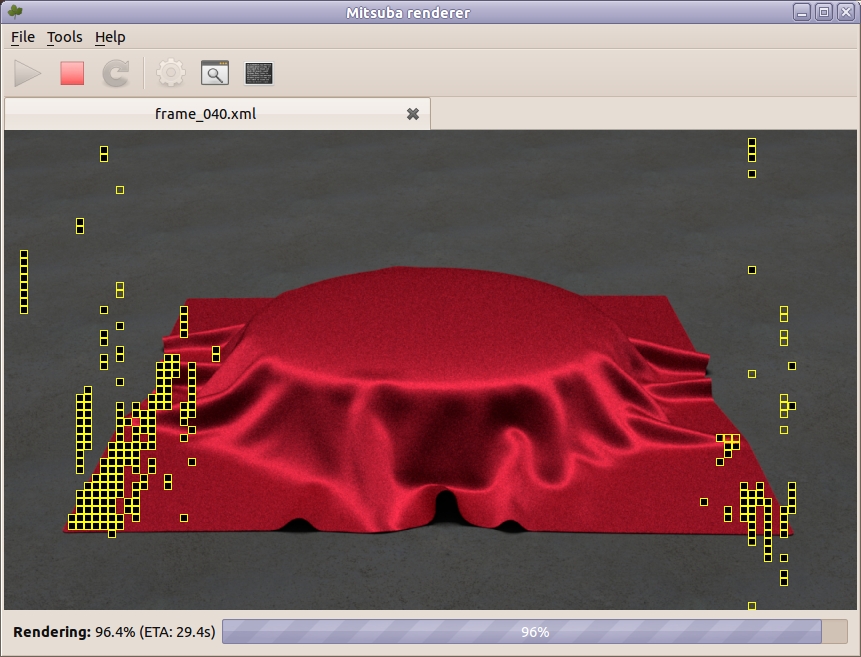
Task: Click the 96% render progress bar
Action: tap(534, 632)
